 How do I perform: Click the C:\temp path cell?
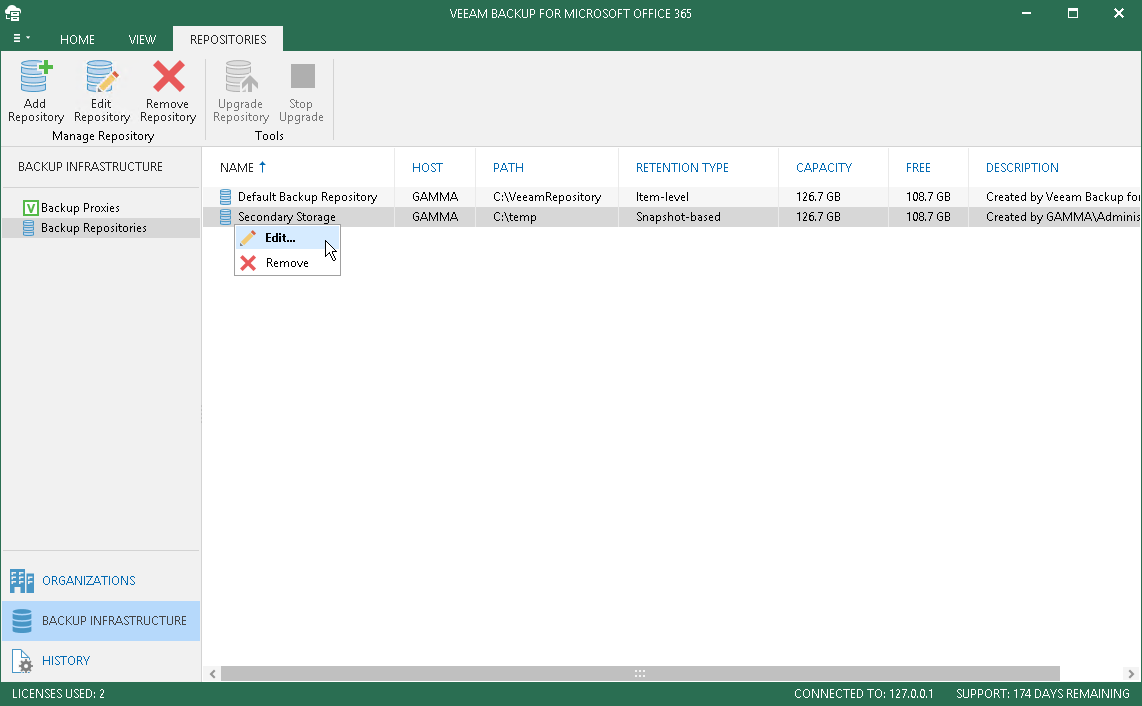pos(515,217)
